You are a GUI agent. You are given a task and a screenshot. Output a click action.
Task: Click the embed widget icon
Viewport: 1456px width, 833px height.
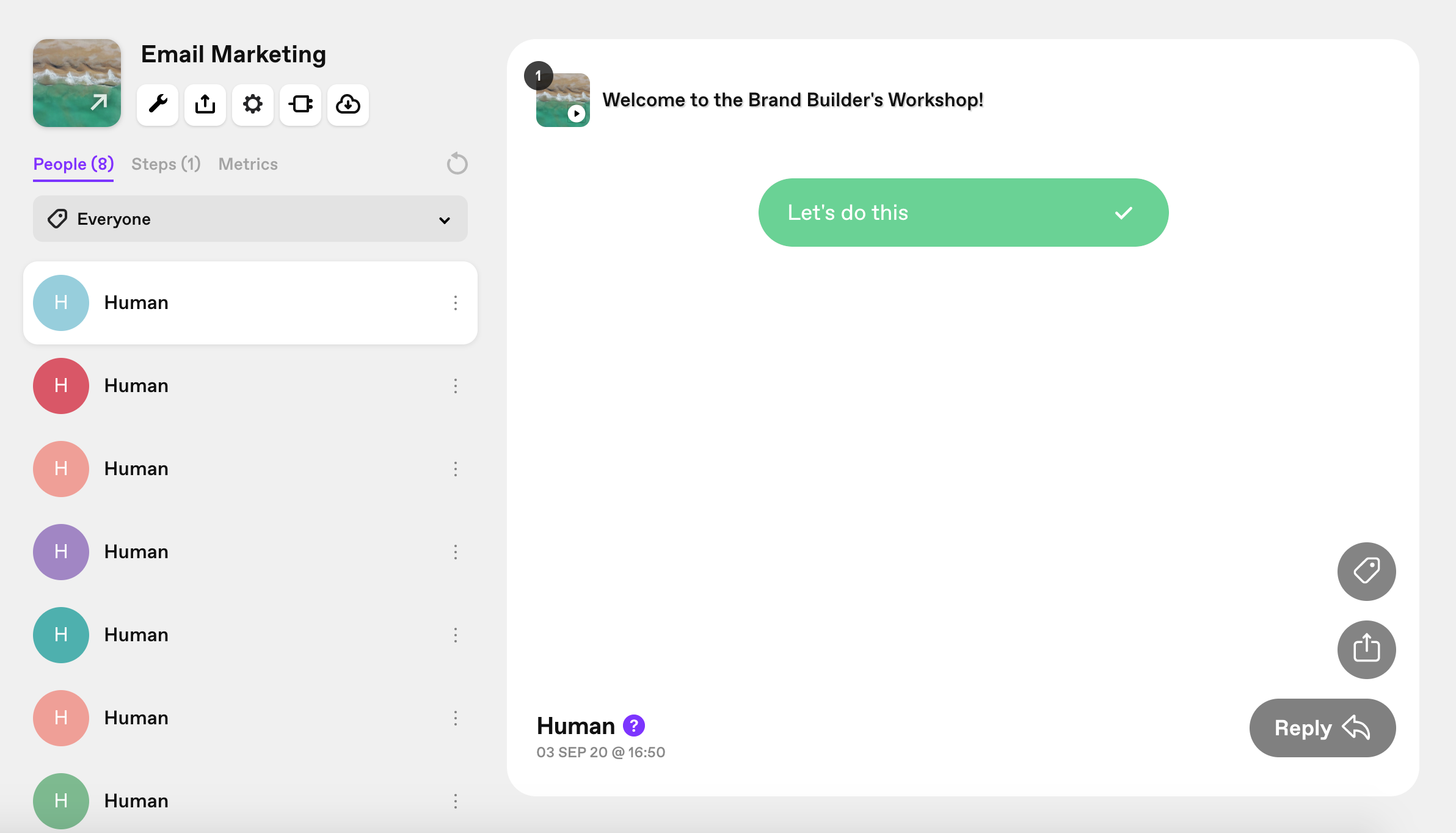pyautogui.click(x=300, y=104)
